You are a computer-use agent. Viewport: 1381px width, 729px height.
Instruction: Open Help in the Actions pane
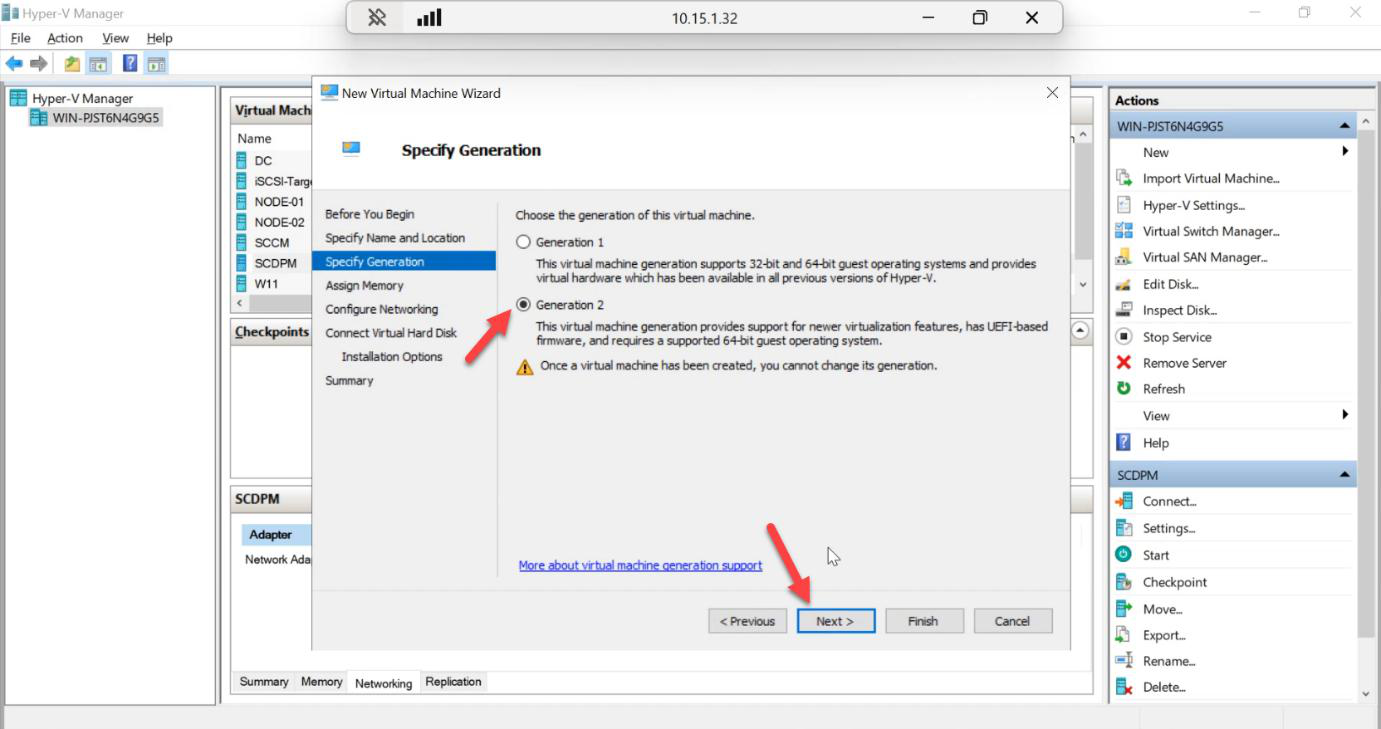click(1155, 443)
